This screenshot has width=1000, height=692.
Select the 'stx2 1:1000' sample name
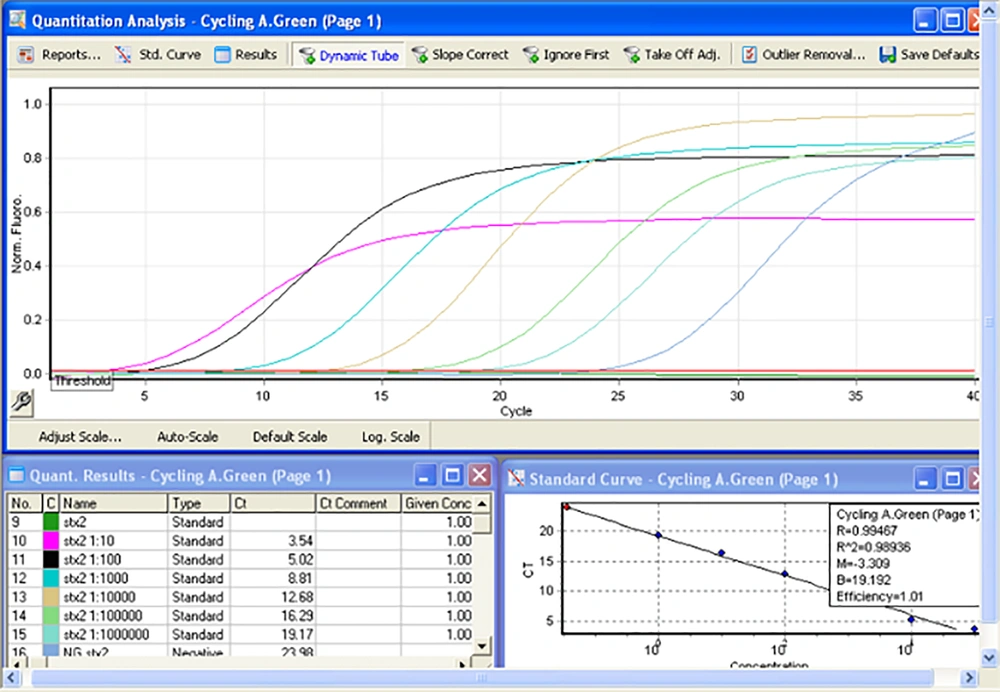[x=96, y=578]
